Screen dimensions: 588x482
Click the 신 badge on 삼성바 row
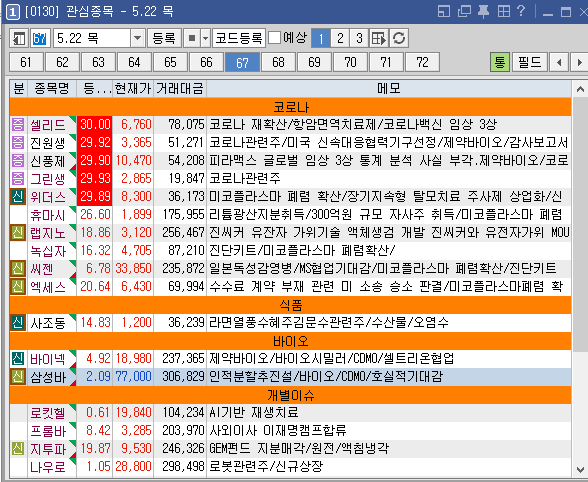click(x=18, y=376)
